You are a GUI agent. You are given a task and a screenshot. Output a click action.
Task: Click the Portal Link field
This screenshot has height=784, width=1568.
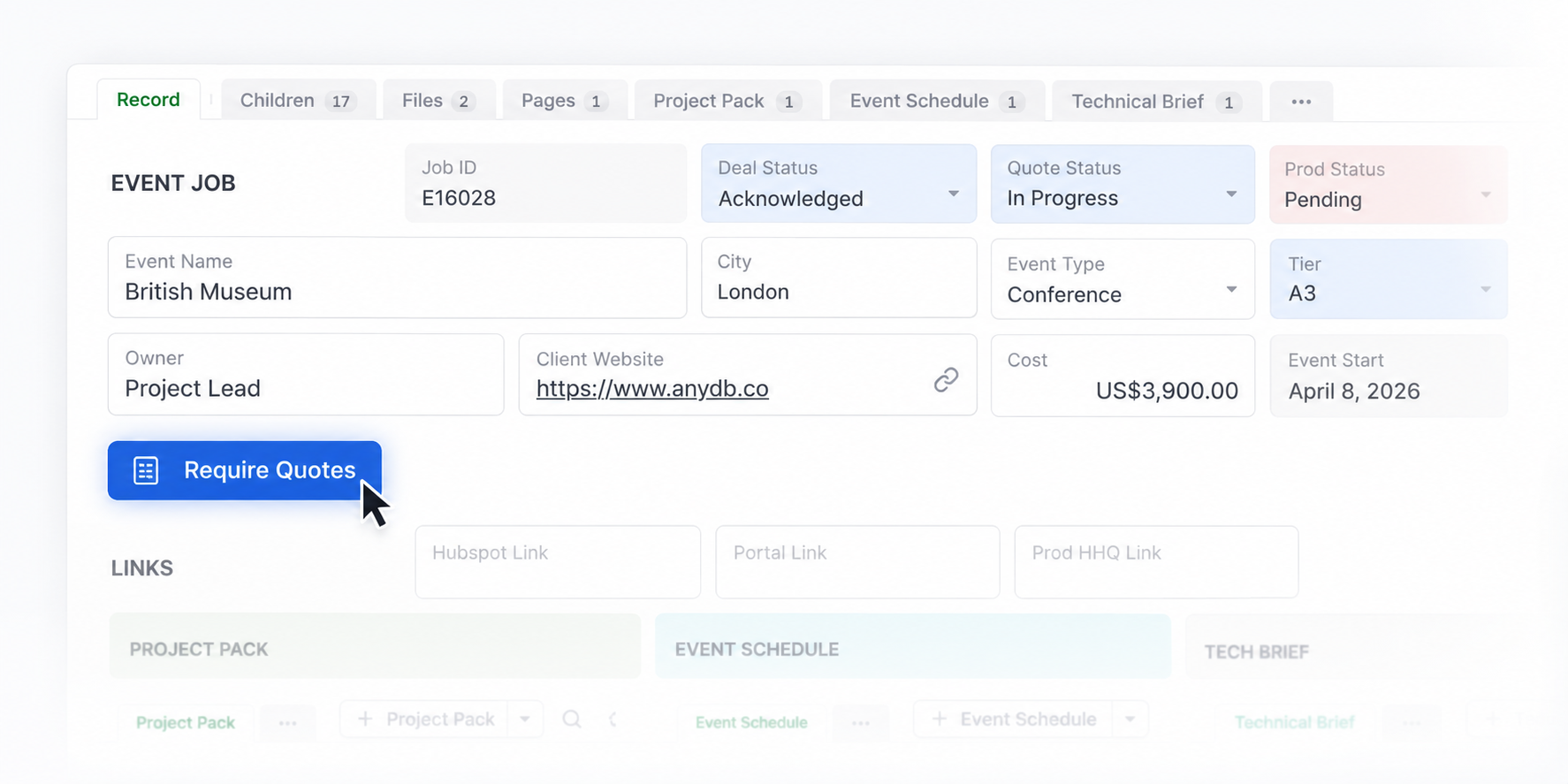click(857, 562)
